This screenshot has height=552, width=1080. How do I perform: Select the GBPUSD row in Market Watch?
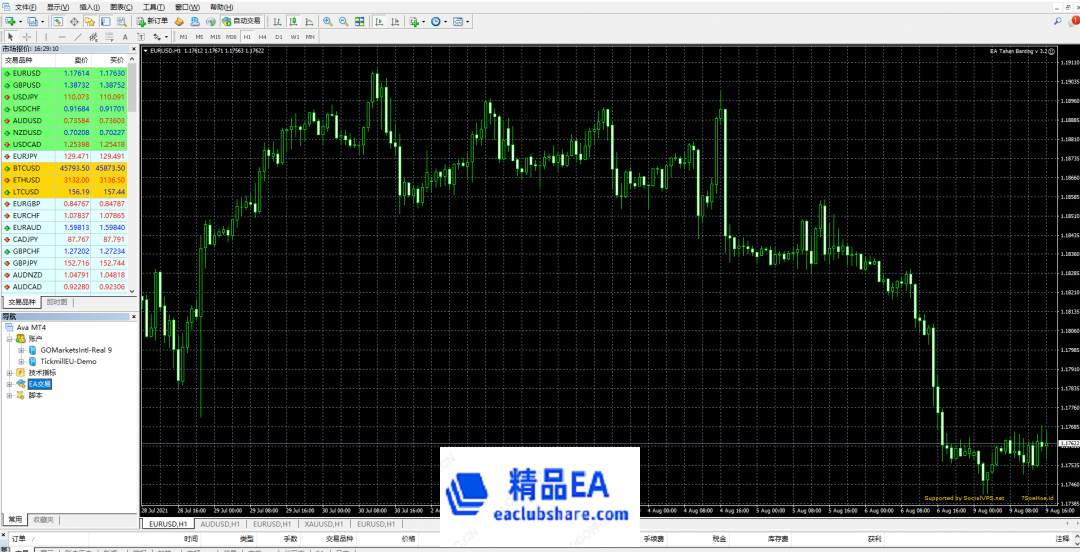65,84
